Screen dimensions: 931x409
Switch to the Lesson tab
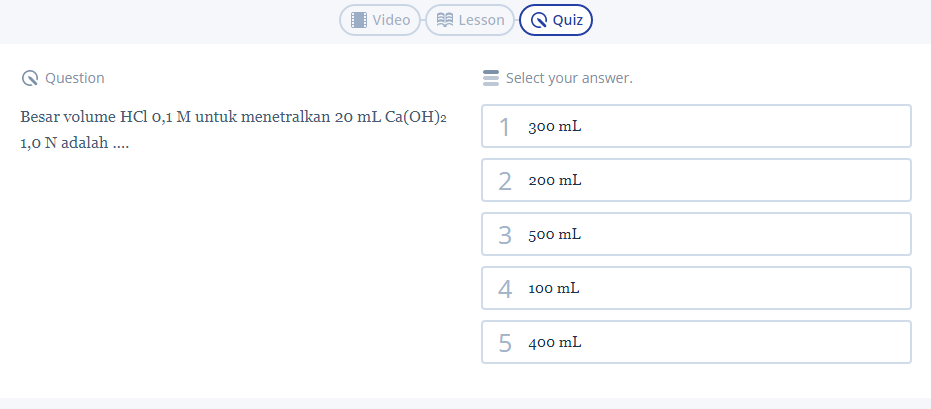tap(471, 20)
